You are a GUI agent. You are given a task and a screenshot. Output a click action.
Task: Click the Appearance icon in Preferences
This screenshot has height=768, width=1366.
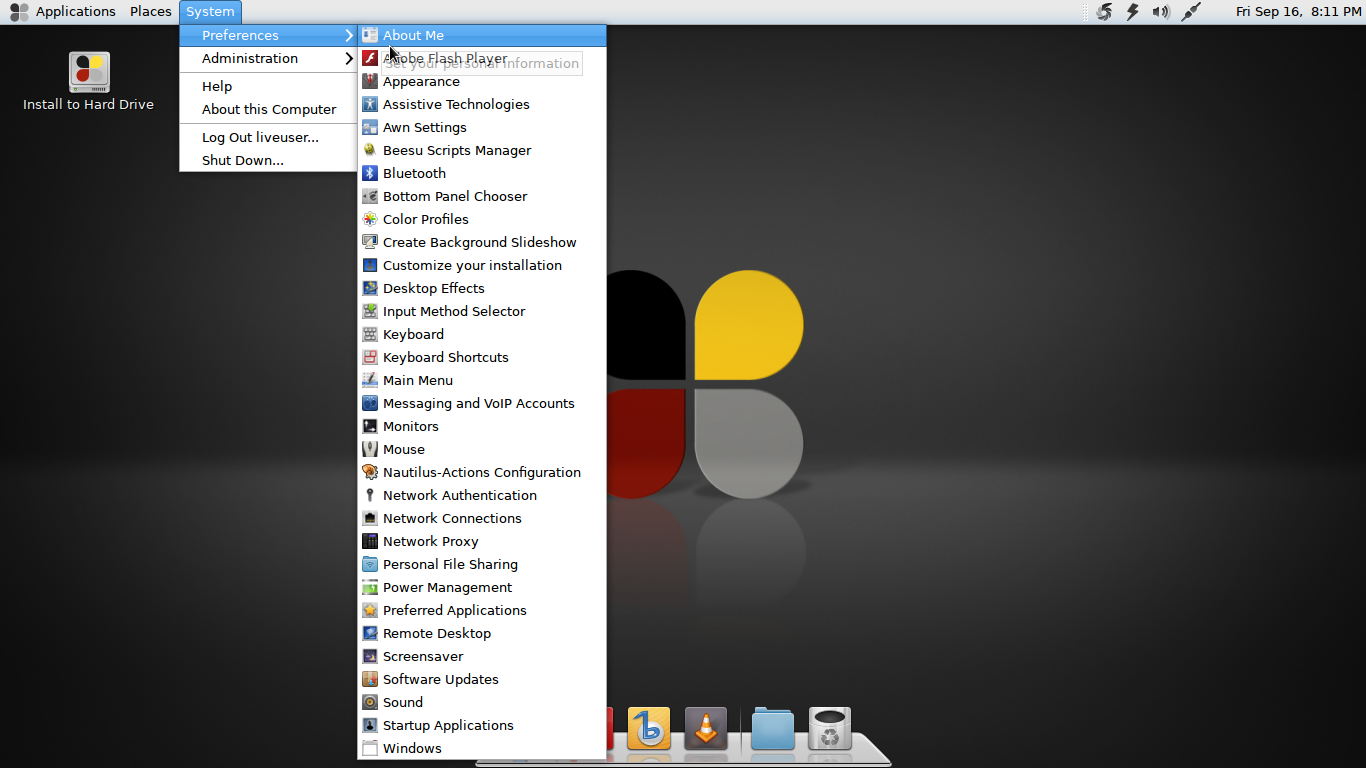(370, 81)
